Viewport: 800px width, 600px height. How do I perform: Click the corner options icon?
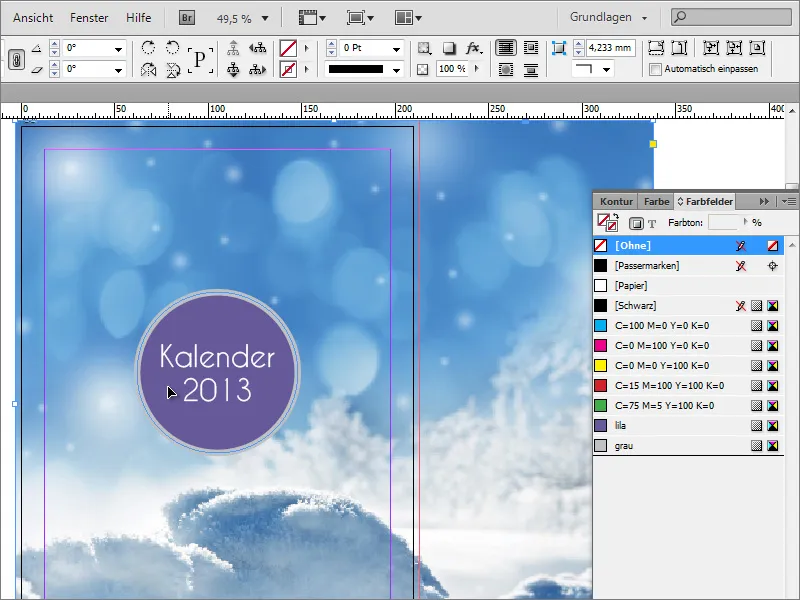point(559,48)
